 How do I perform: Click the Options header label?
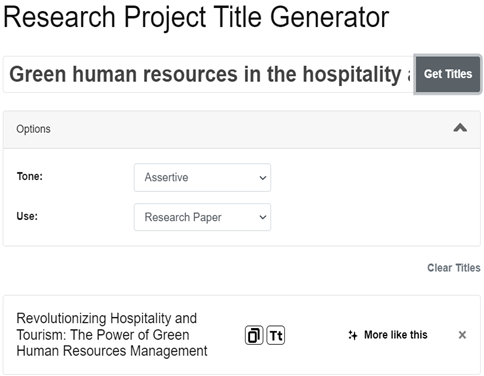[x=33, y=129]
